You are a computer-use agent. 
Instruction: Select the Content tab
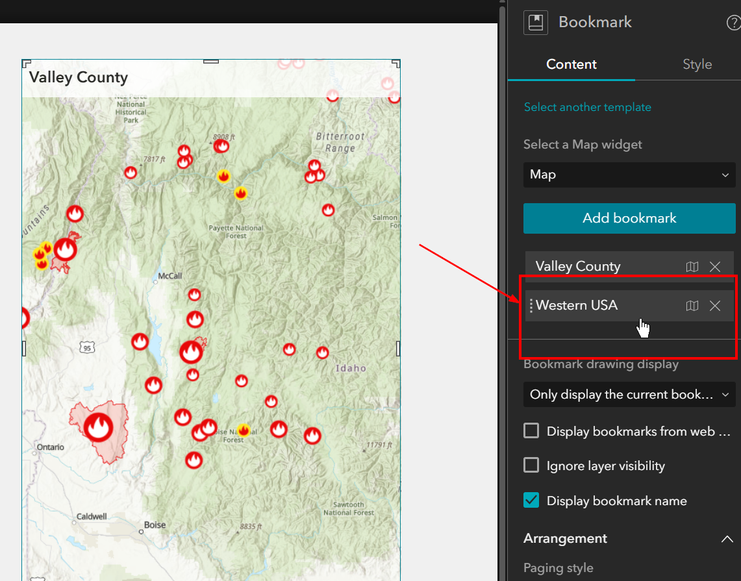pos(571,64)
